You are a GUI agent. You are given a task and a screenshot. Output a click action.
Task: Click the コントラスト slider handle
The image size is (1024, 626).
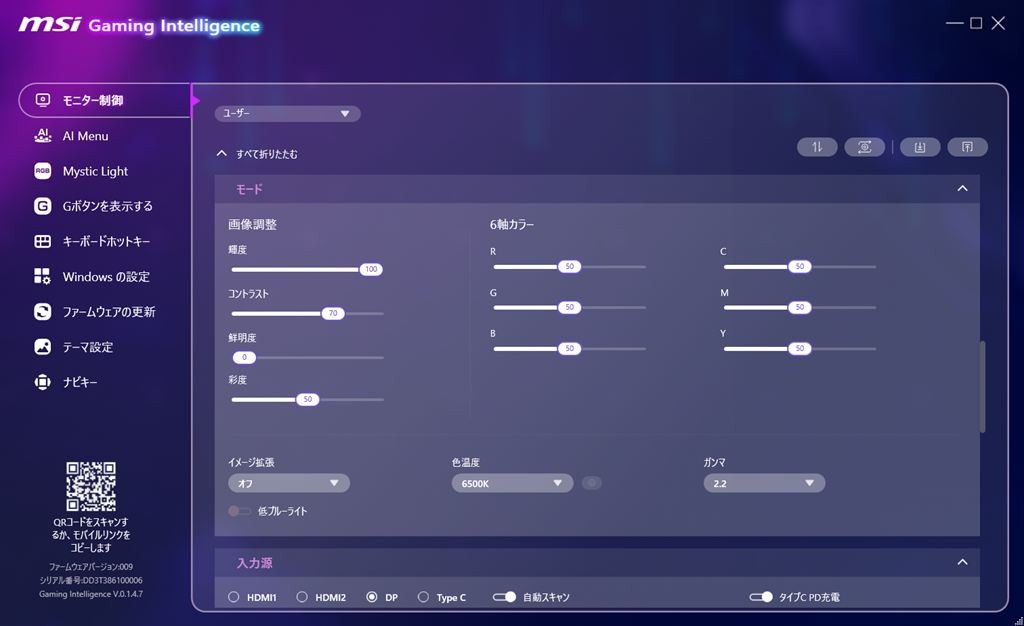point(333,313)
